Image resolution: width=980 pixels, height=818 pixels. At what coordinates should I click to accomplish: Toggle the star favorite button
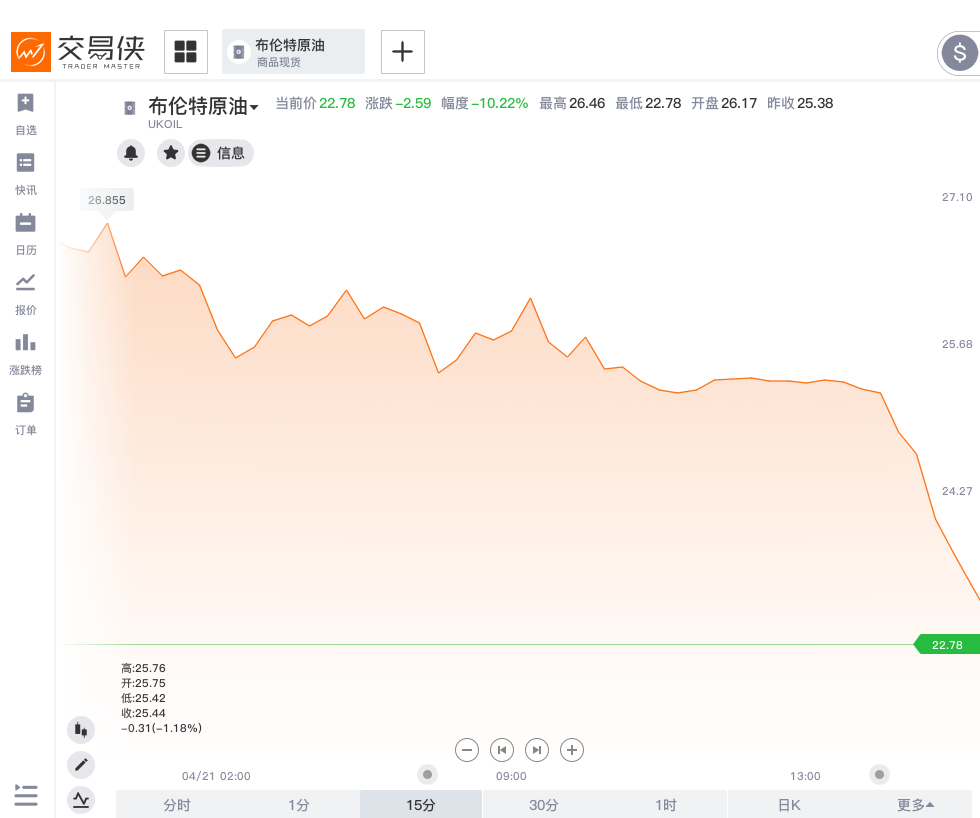coord(171,153)
